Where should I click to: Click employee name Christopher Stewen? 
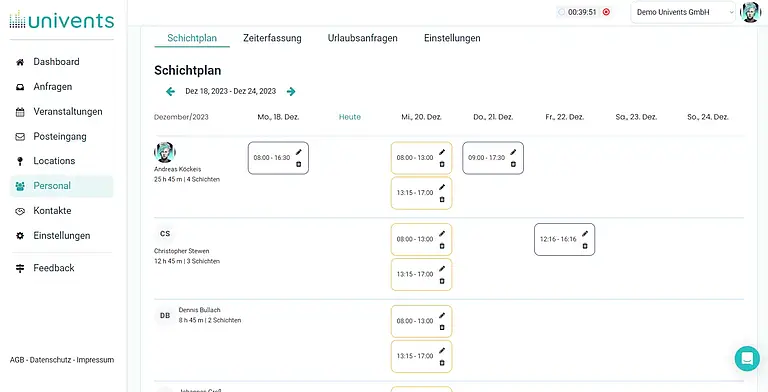tap(182, 251)
